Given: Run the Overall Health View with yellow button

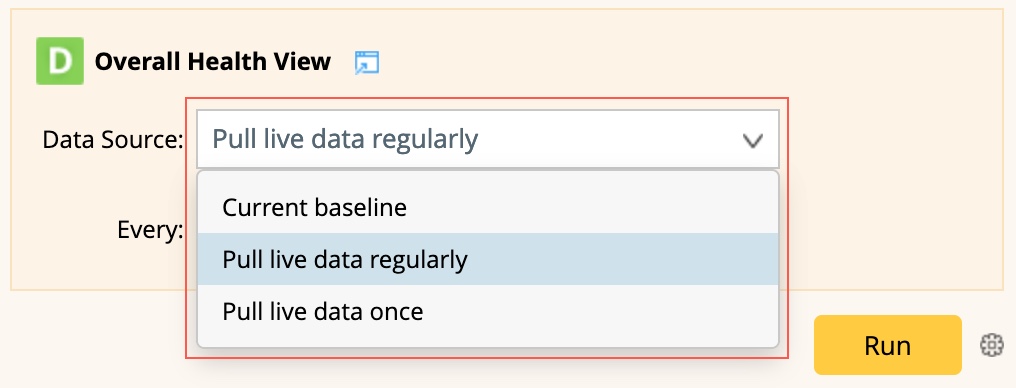Looking at the screenshot, I should (888, 345).
